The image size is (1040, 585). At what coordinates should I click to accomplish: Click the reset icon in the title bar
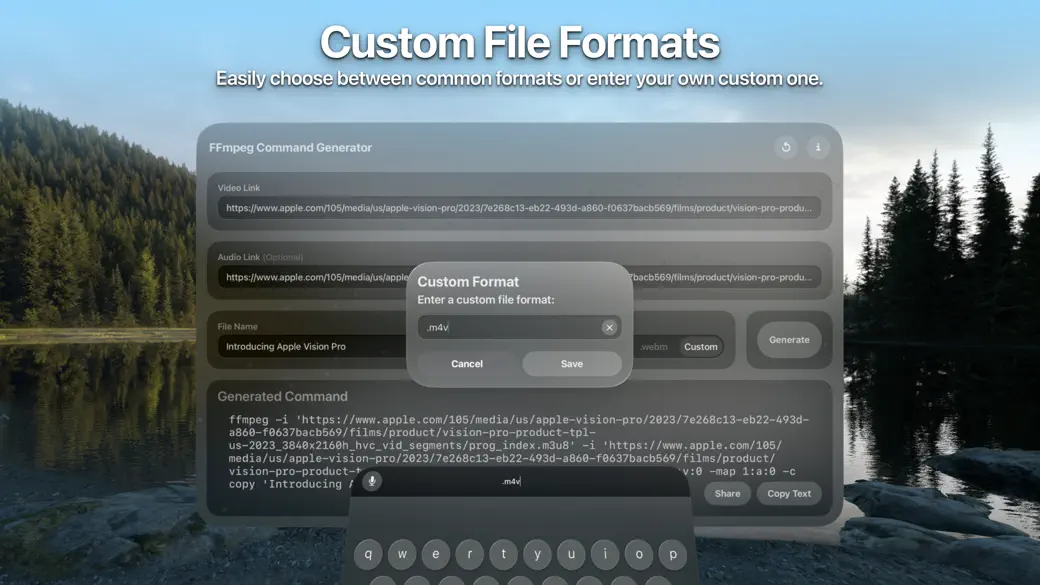point(786,147)
